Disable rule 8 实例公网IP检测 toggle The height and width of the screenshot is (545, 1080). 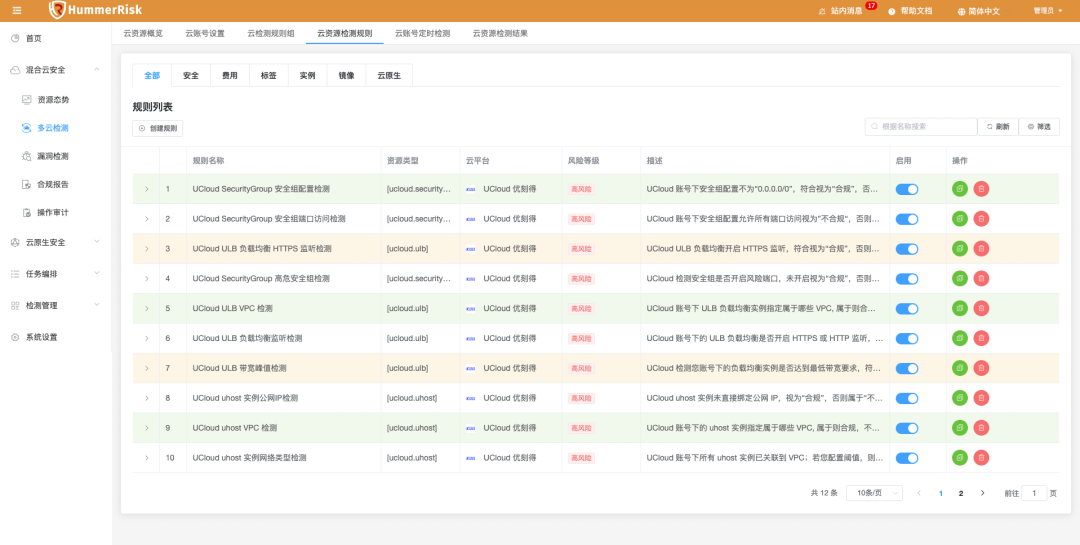[906, 398]
